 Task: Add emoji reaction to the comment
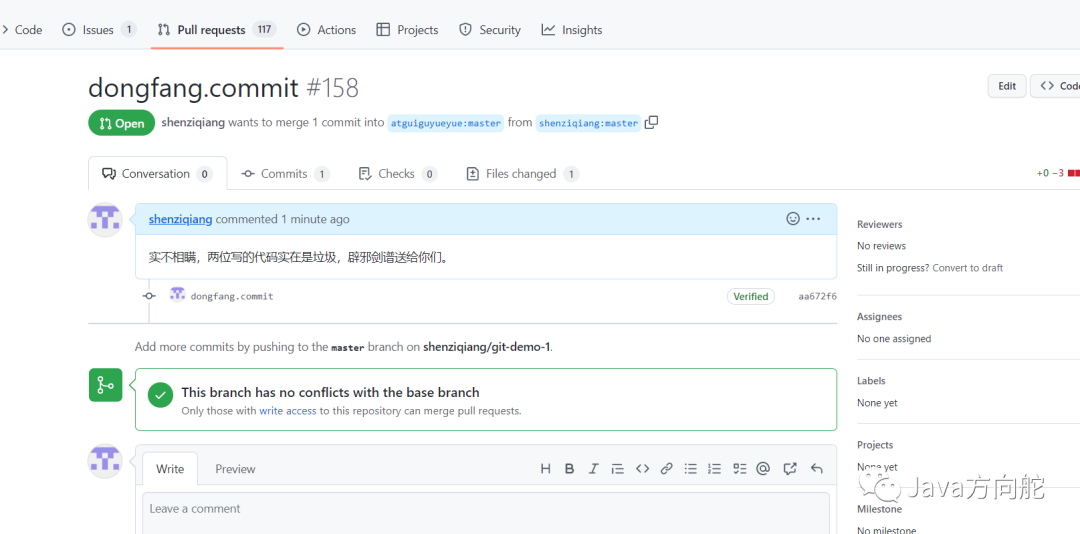(793, 218)
